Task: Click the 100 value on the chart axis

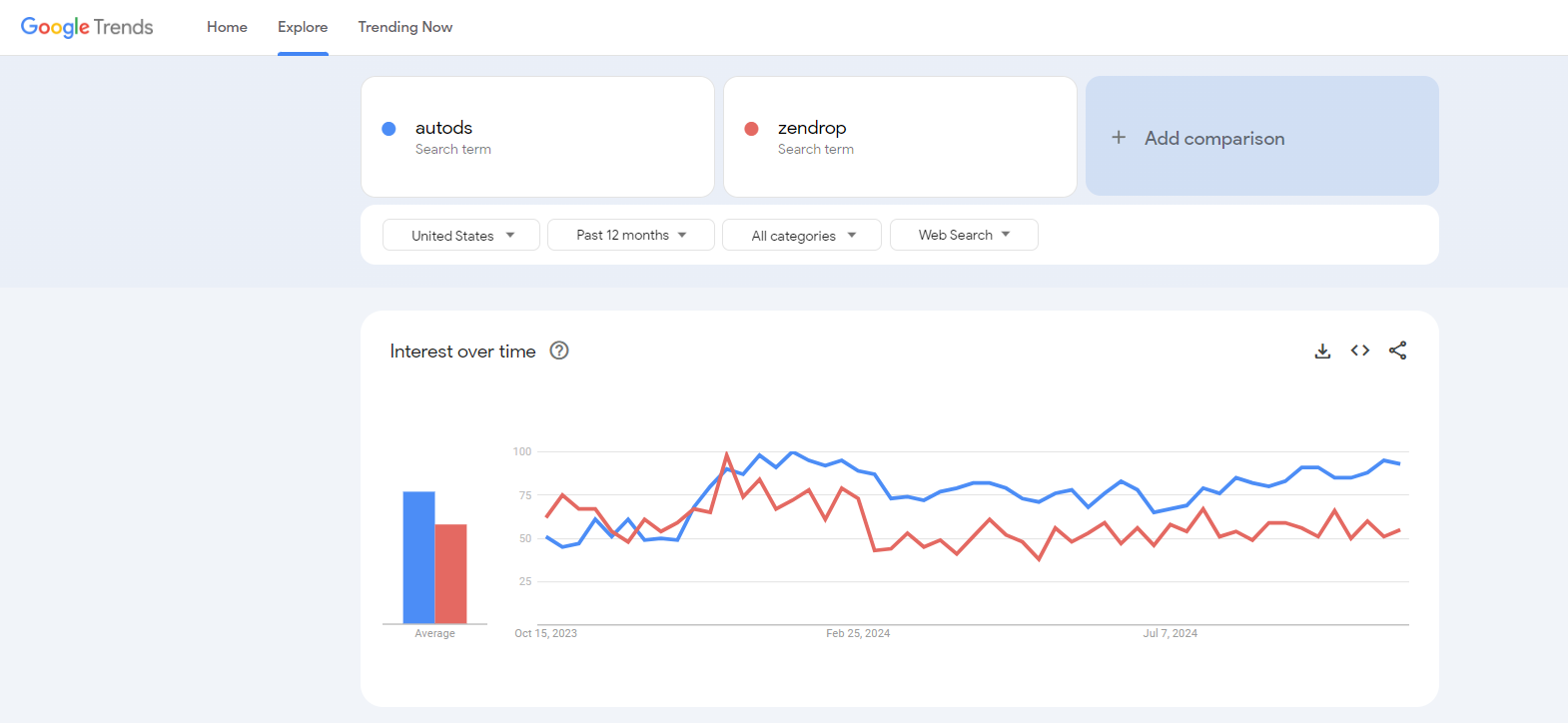Action: click(x=522, y=451)
